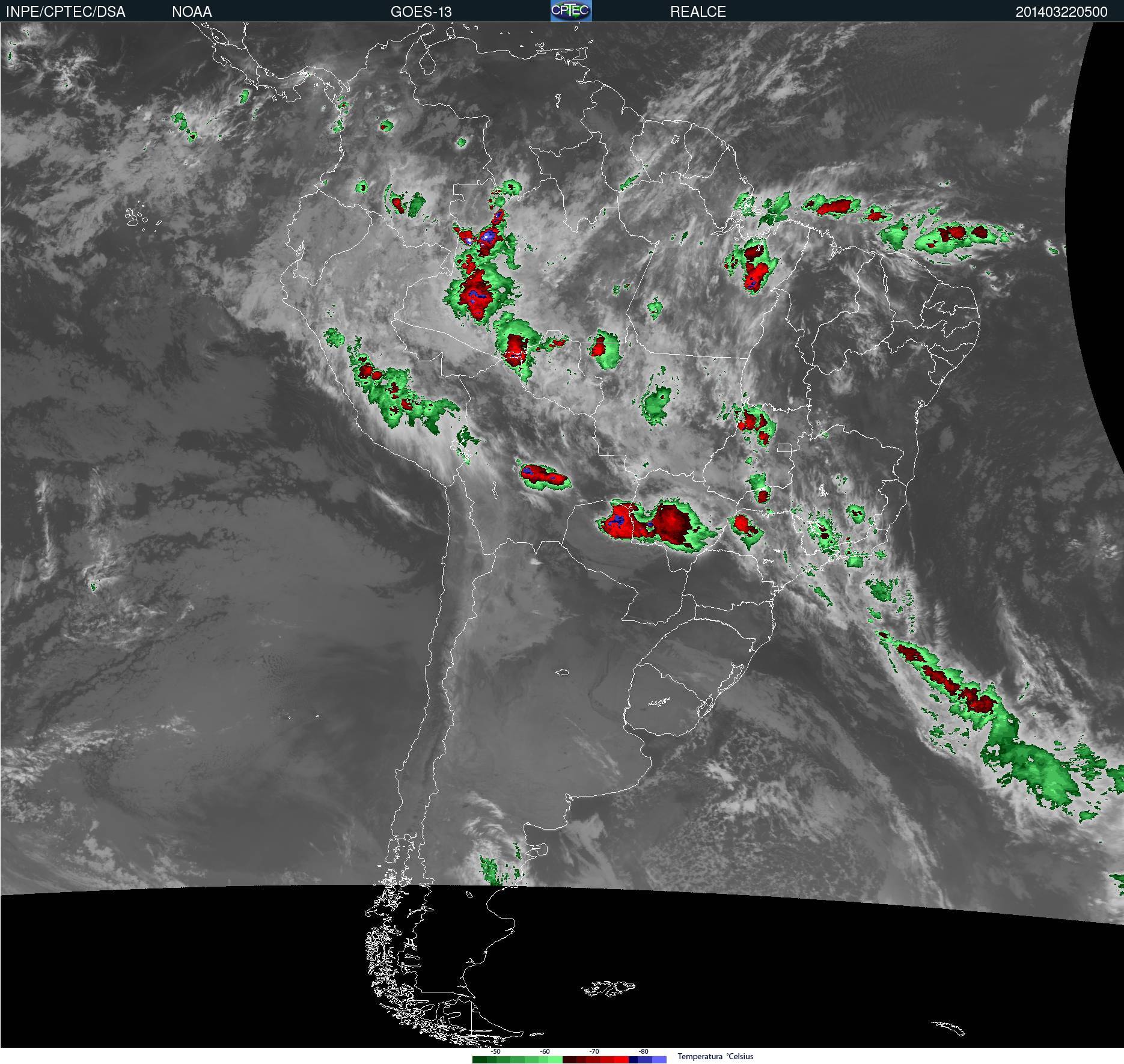Click the -70 temperature scale label

point(594,1051)
